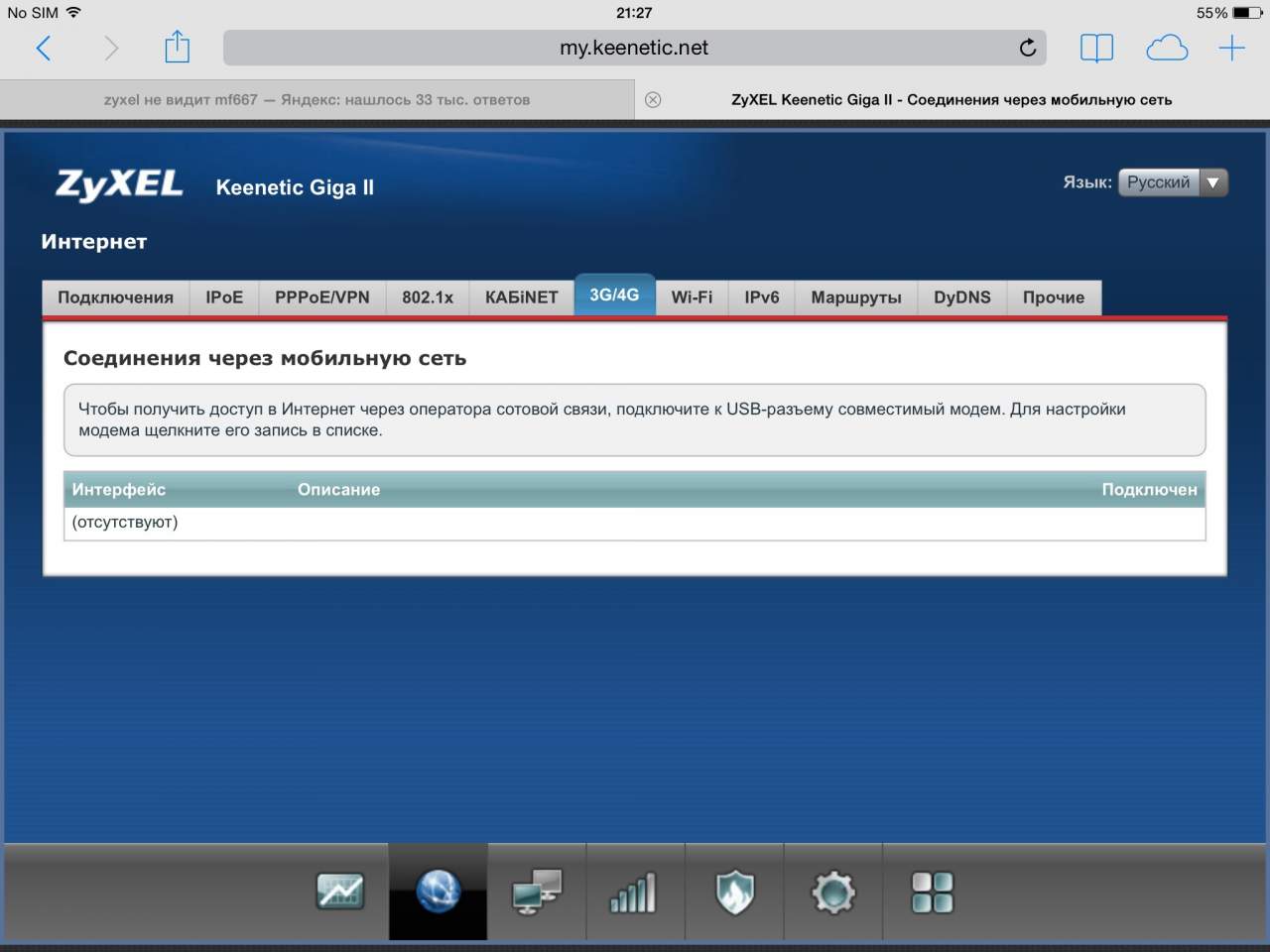Select the 3G/4G tab
This screenshot has width=1270, height=952.
click(615, 295)
